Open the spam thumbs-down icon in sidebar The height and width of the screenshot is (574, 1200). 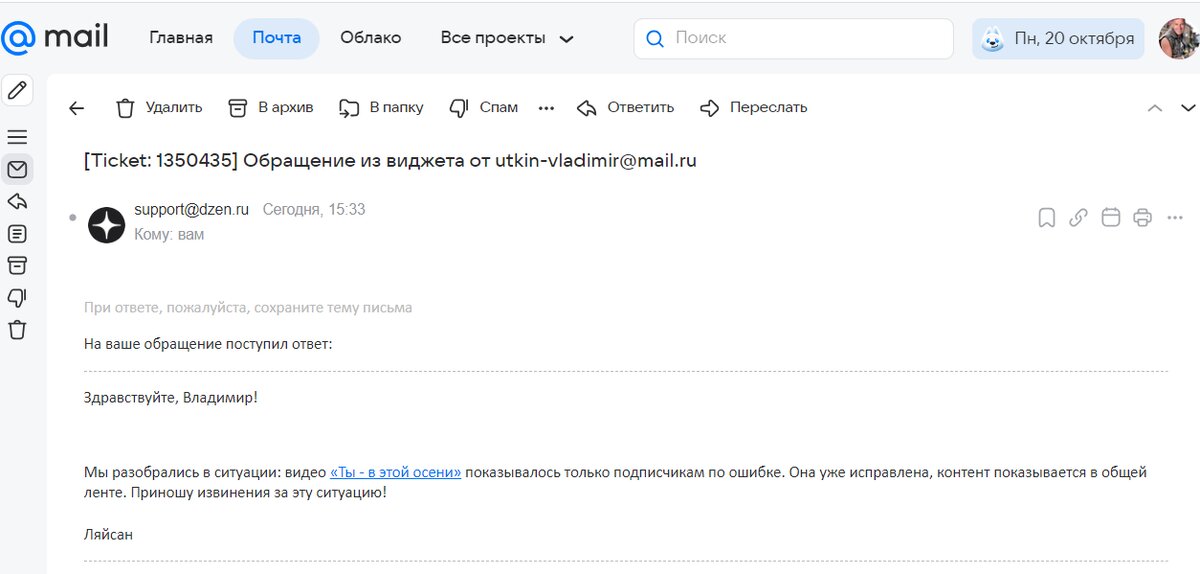[x=17, y=297]
